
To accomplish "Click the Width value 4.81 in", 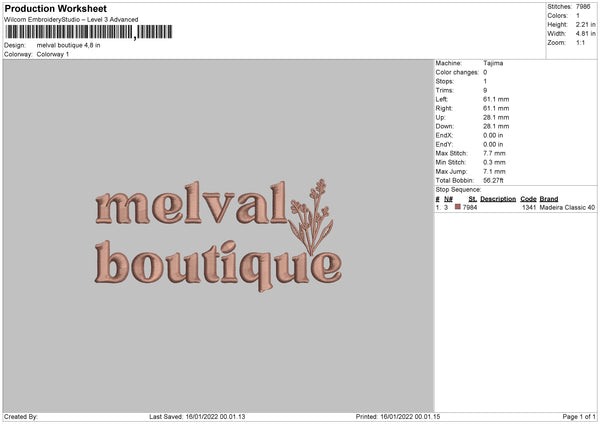I will click(585, 34).
